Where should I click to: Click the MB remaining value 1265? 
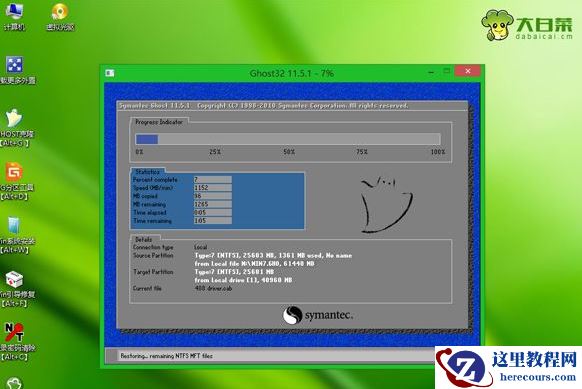(213, 204)
